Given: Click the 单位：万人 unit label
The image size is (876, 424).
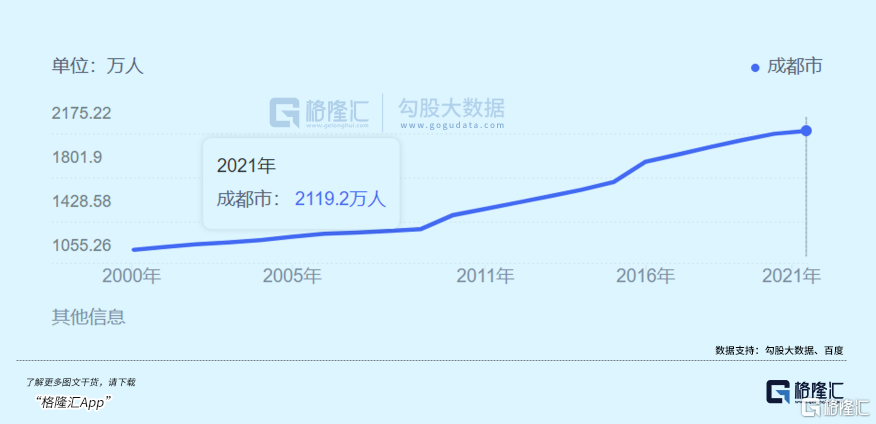Looking at the screenshot, I should click(x=98, y=66).
